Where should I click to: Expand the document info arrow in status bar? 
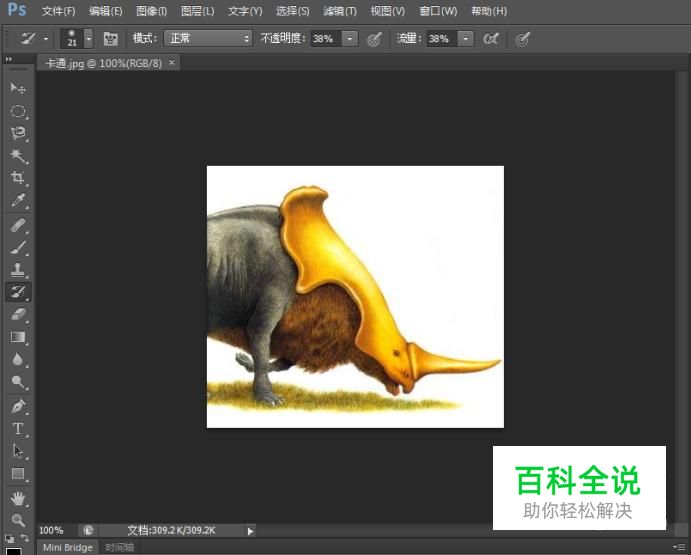pos(250,531)
